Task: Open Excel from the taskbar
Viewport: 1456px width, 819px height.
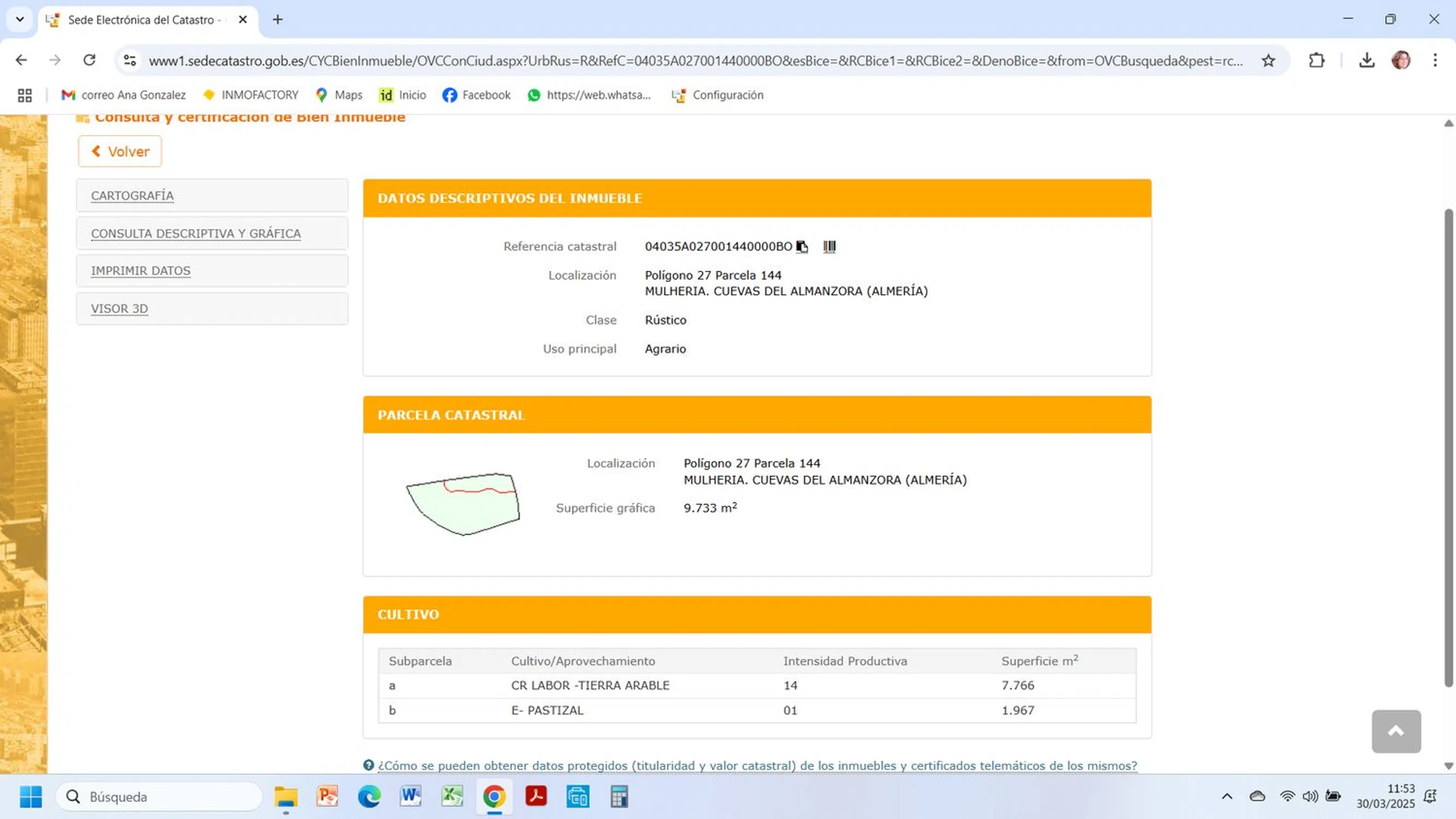Action: coord(452,797)
